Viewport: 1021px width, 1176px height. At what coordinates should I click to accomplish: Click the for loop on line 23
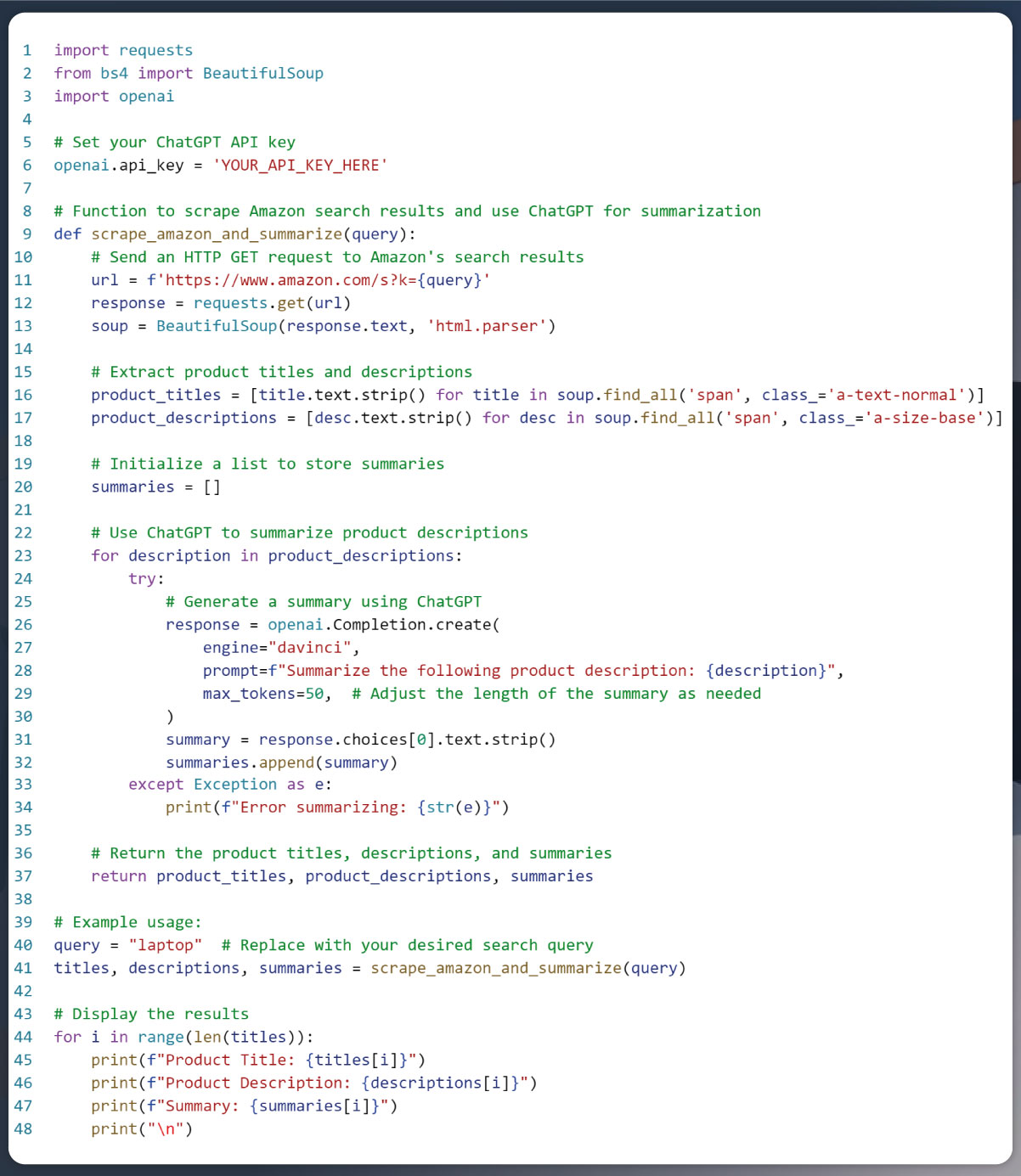(276, 554)
